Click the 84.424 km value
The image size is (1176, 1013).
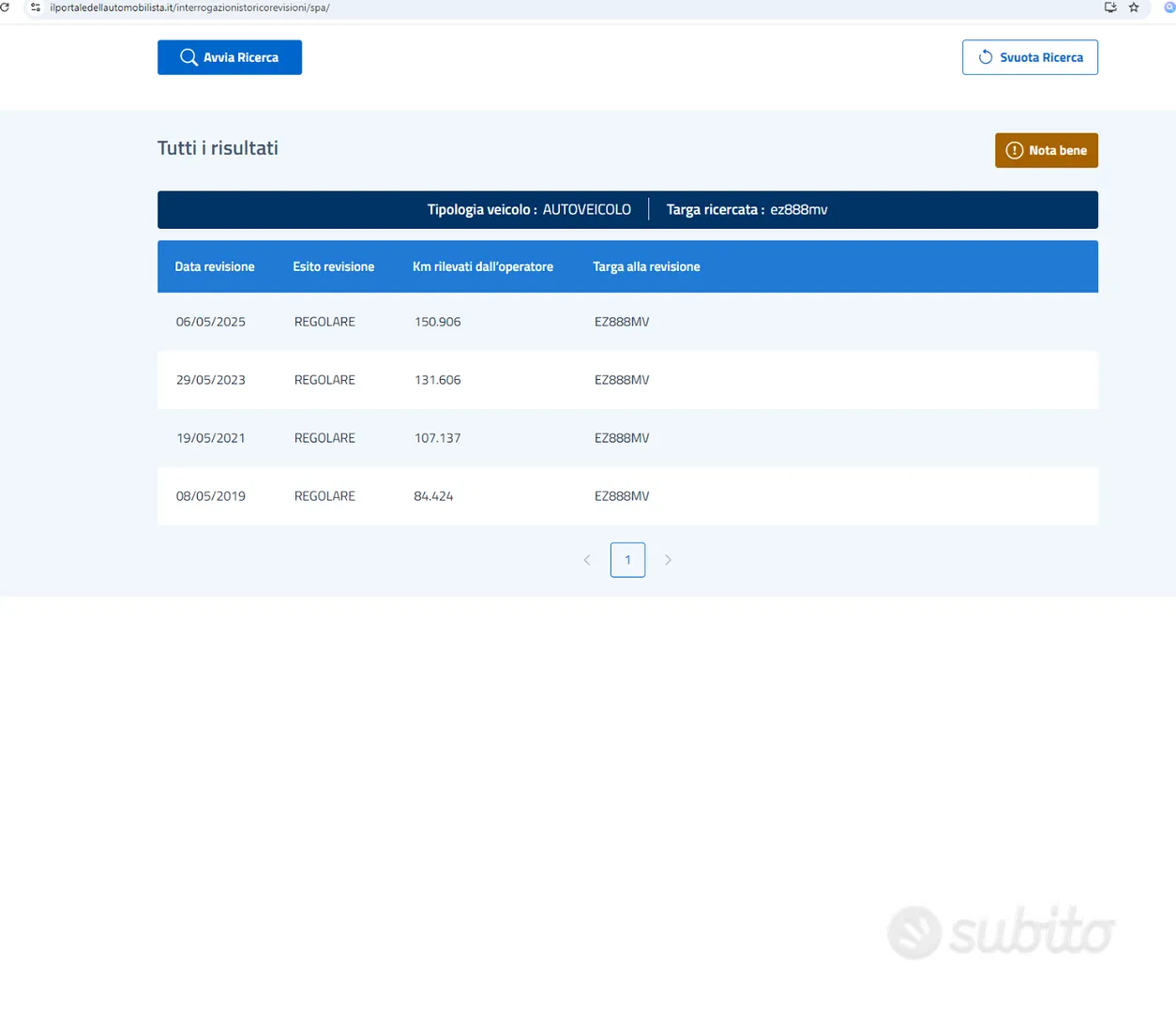[x=433, y=496]
